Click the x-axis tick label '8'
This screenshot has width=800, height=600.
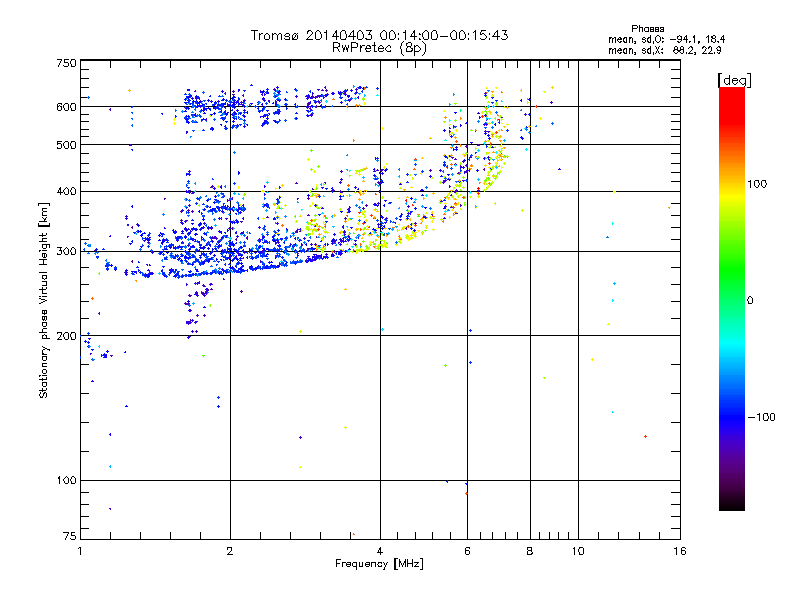click(x=530, y=551)
